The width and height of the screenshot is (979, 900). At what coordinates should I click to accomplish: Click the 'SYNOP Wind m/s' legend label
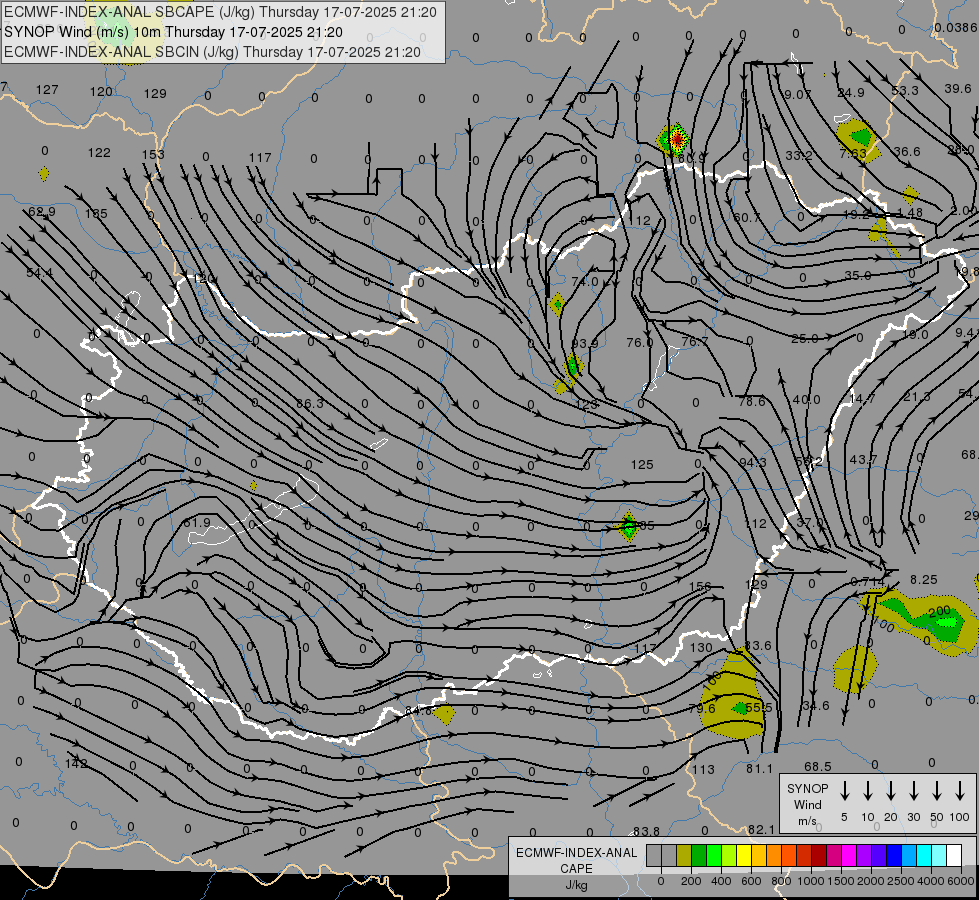[807, 804]
